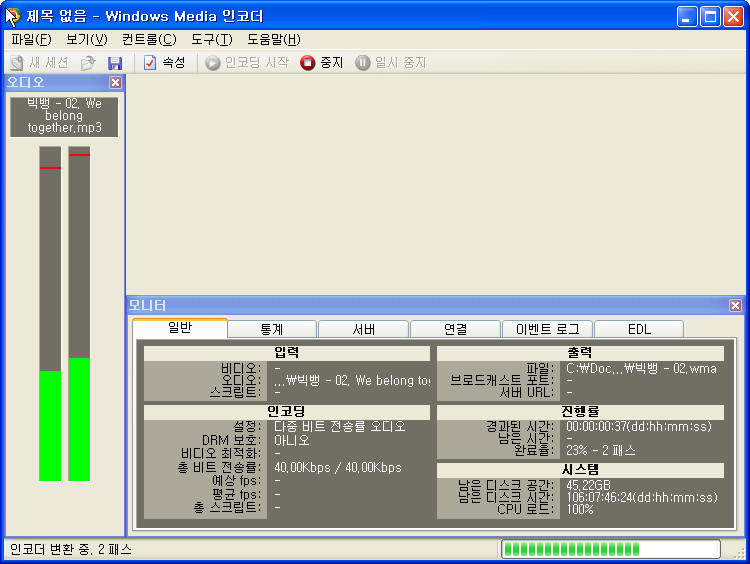
Task: Close the 모니터 monitor panel
Action: click(x=735, y=305)
